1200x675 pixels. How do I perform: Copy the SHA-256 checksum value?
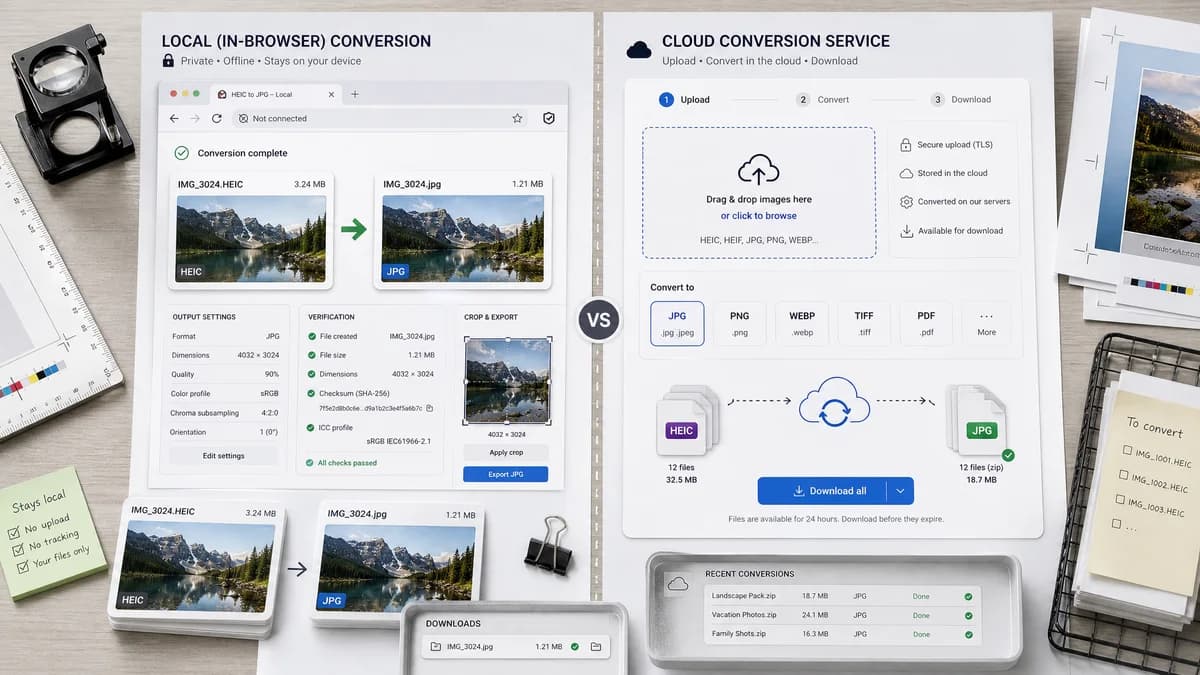429,408
